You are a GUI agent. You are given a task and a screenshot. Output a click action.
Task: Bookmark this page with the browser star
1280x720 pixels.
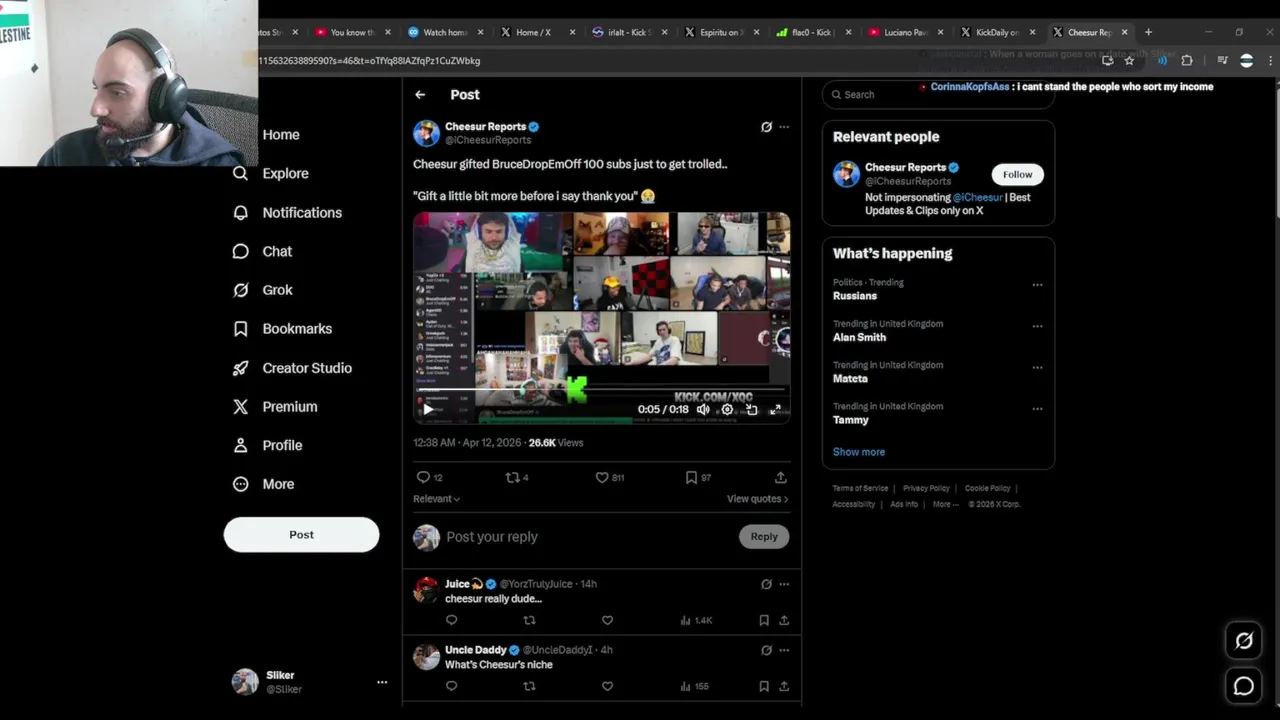[1129, 60]
